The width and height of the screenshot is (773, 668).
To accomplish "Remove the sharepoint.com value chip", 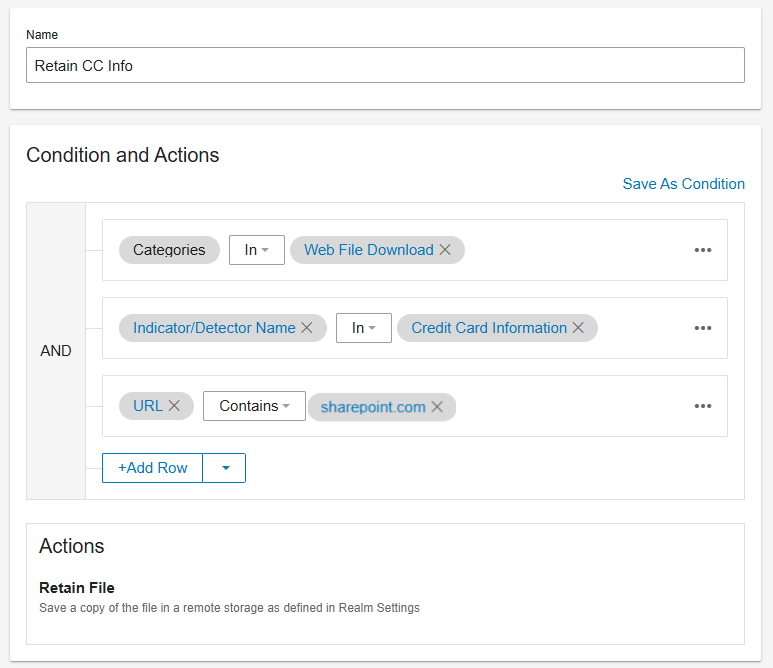I will (437, 407).
